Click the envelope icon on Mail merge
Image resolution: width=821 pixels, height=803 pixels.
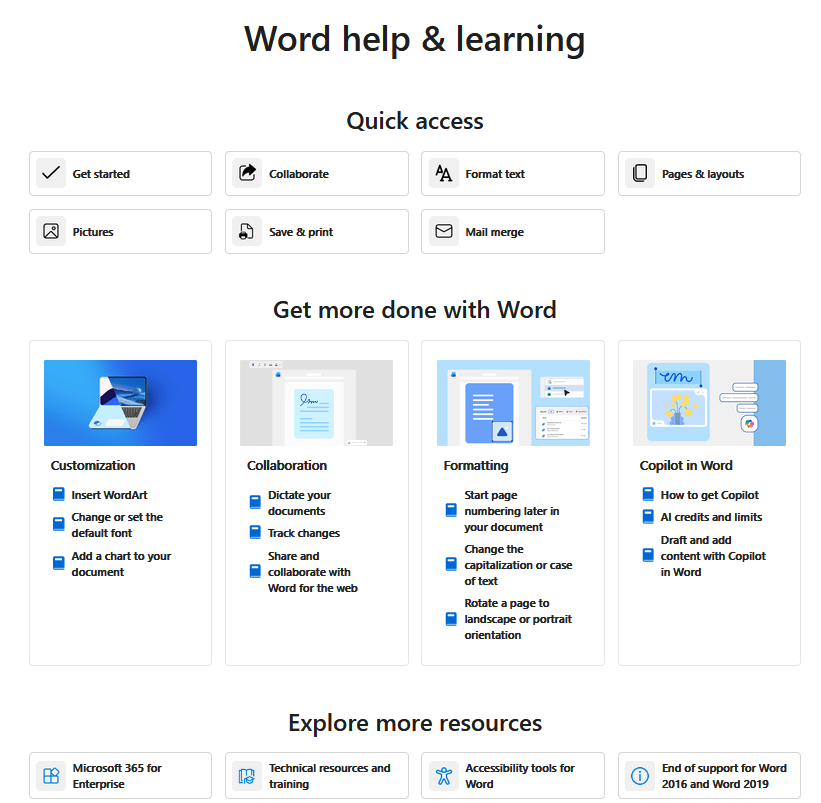(443, 231)
